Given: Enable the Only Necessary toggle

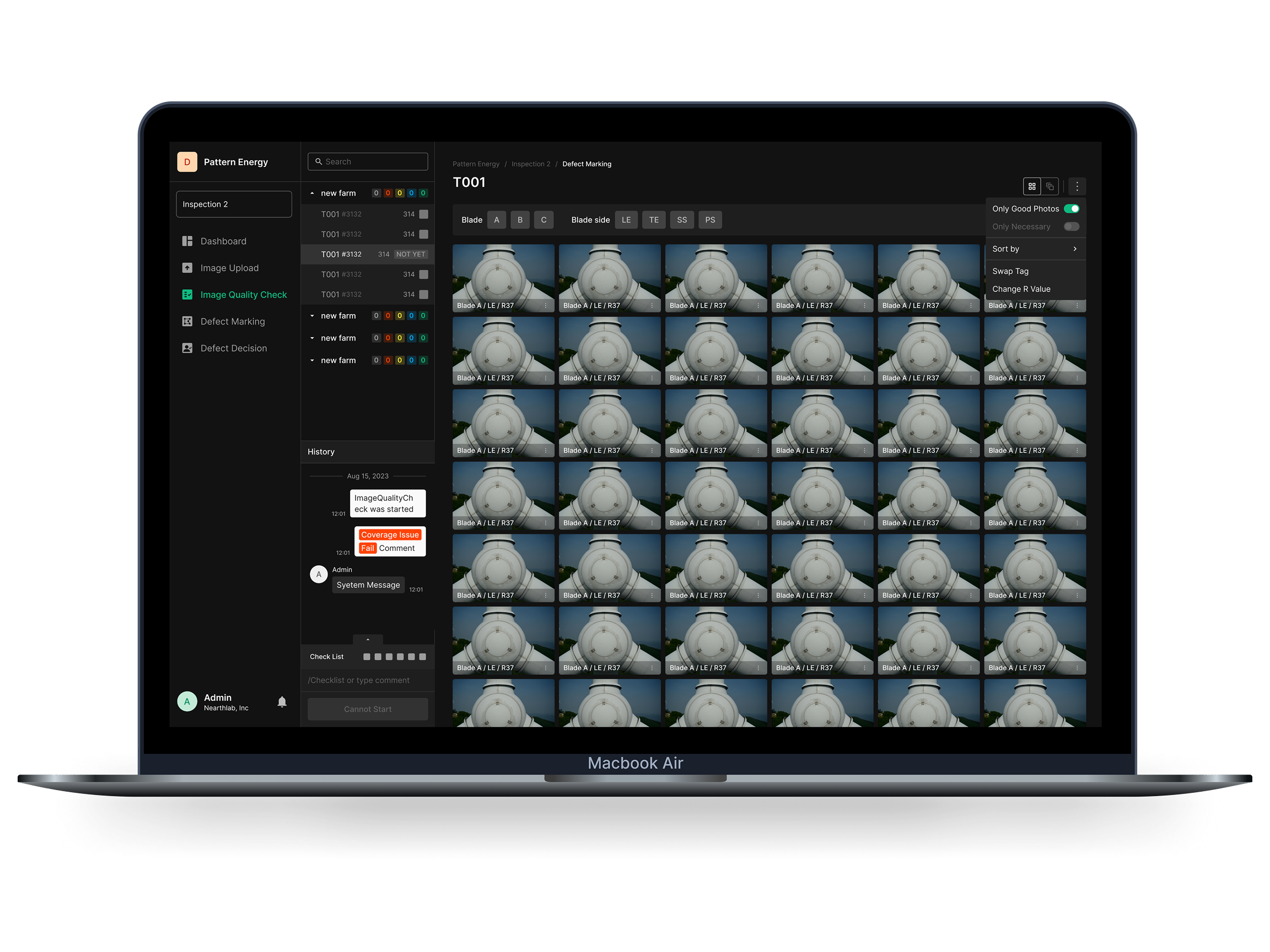Looking at the screenshot, I should pos(1072,226).
